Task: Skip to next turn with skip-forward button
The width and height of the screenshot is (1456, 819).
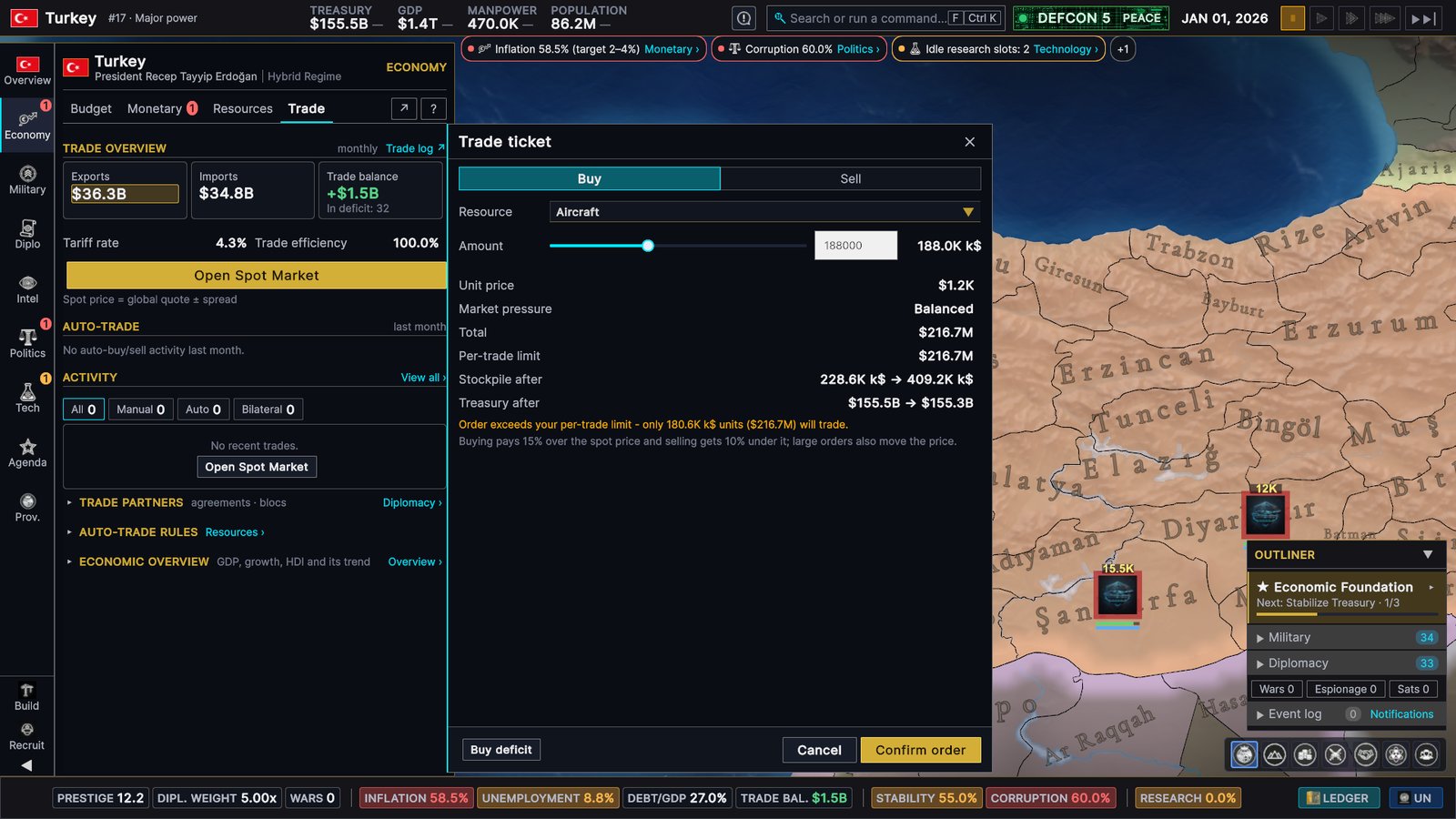Action: tap(1423, 18)
